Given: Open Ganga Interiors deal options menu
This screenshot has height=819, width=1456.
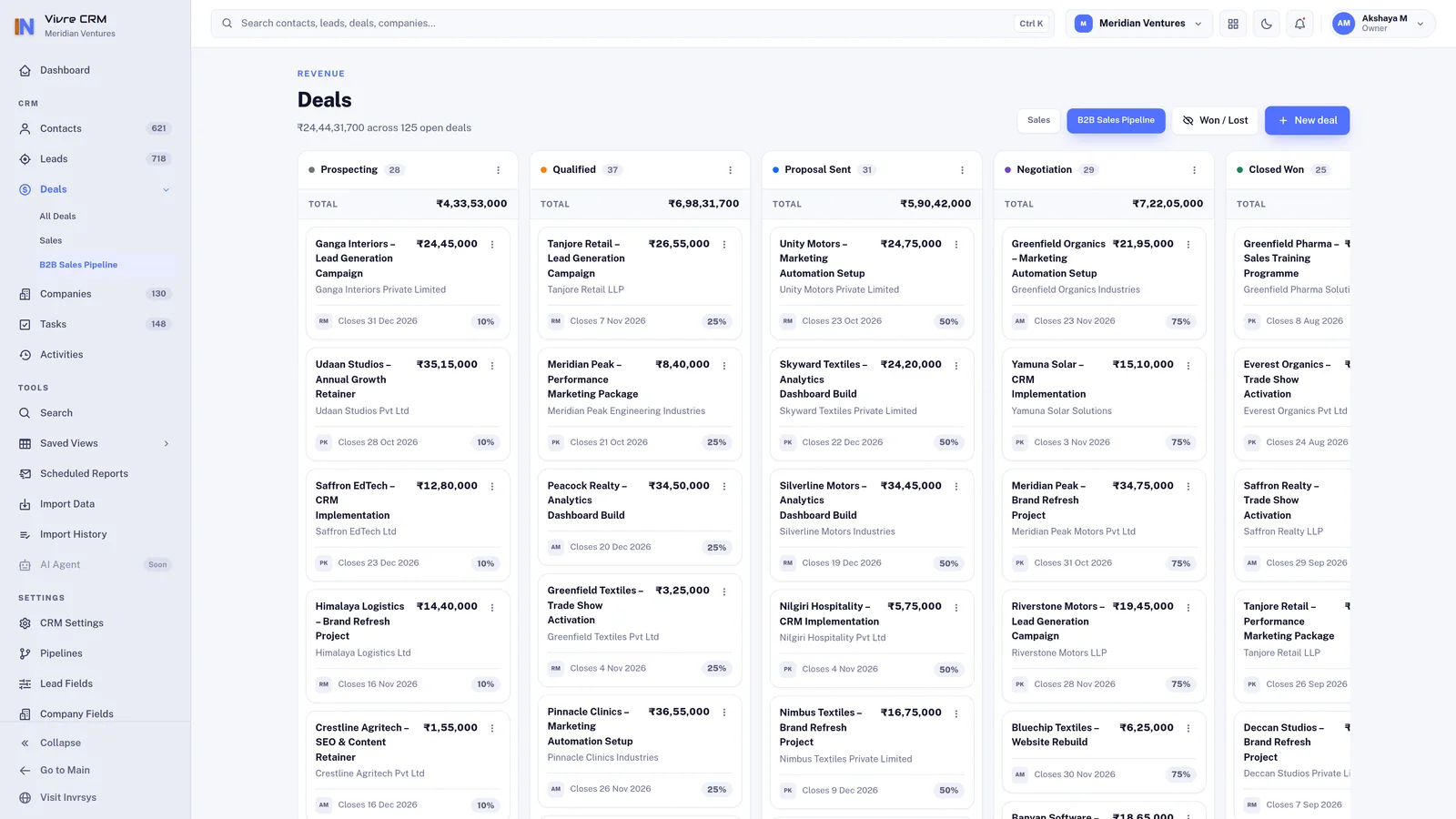Looking at the screenshot, I should pos(492,245).
